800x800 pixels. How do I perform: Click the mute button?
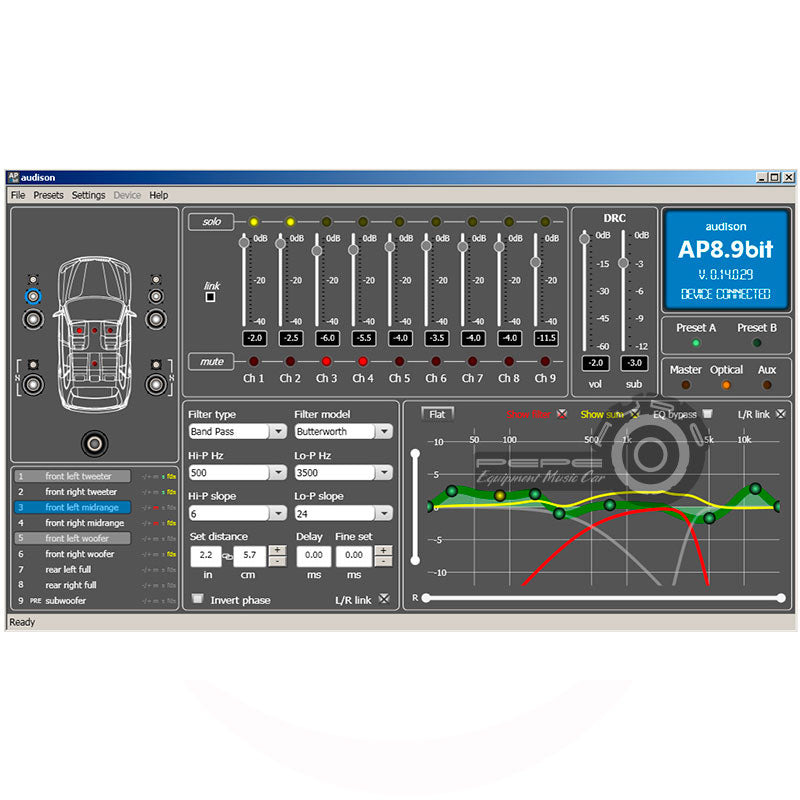[211, 362]
